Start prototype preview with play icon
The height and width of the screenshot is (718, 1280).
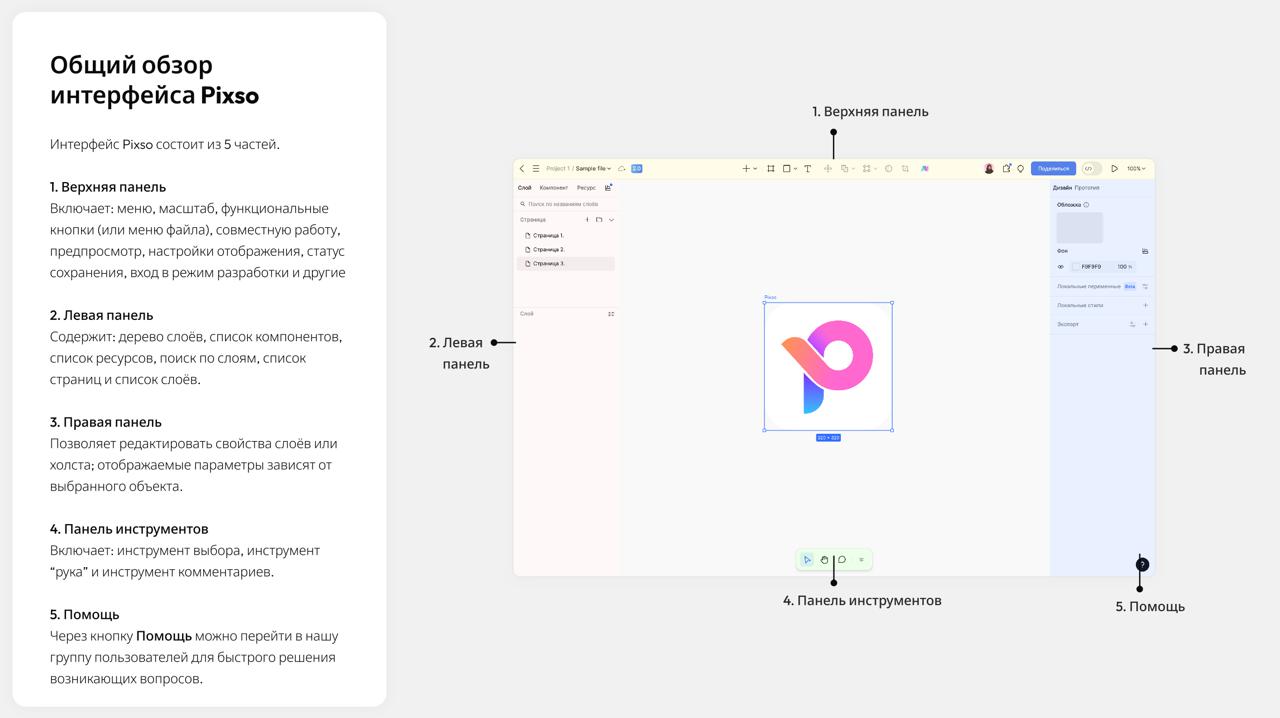(1114, 168)
